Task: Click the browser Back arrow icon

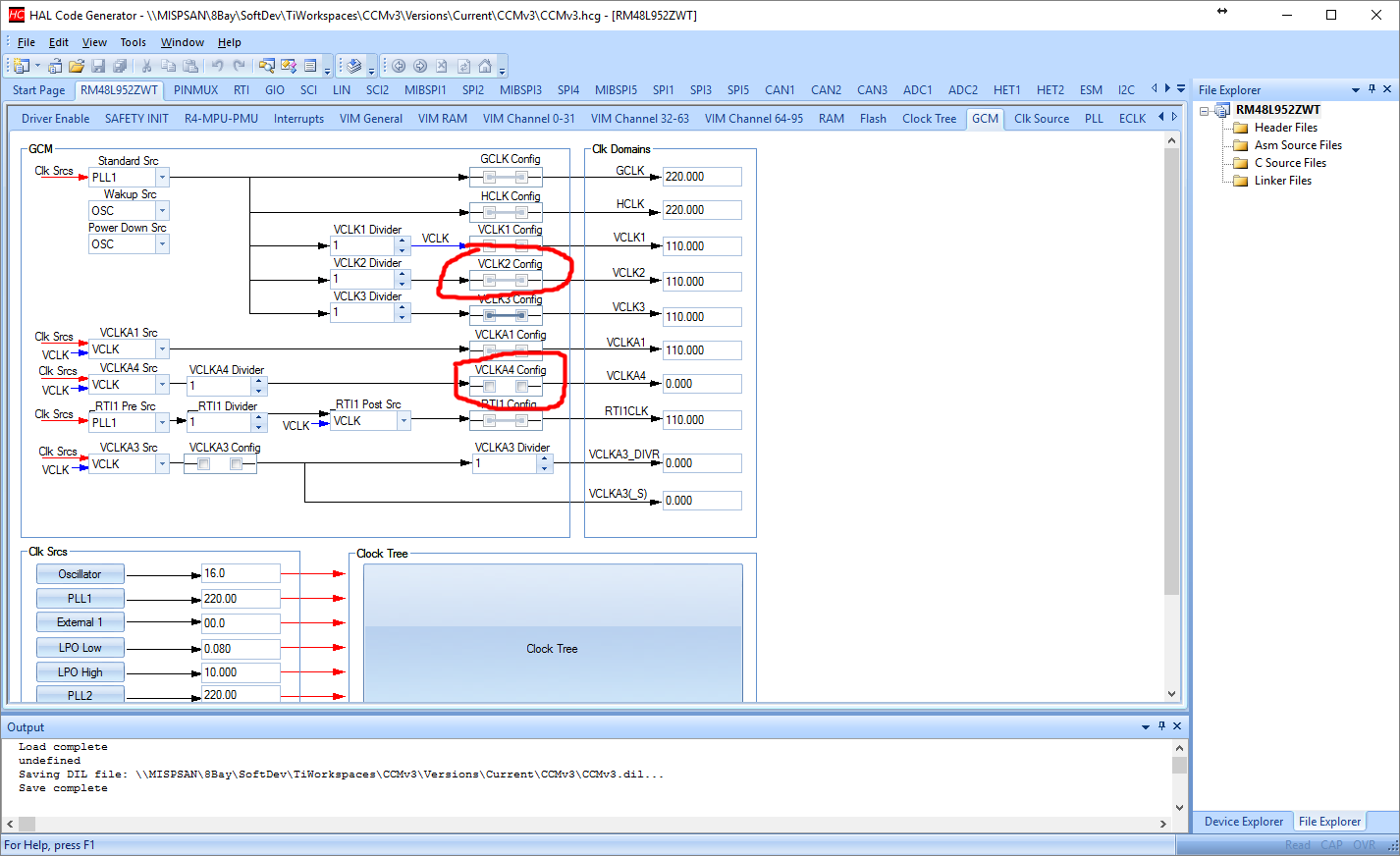Action: point(399,66)
